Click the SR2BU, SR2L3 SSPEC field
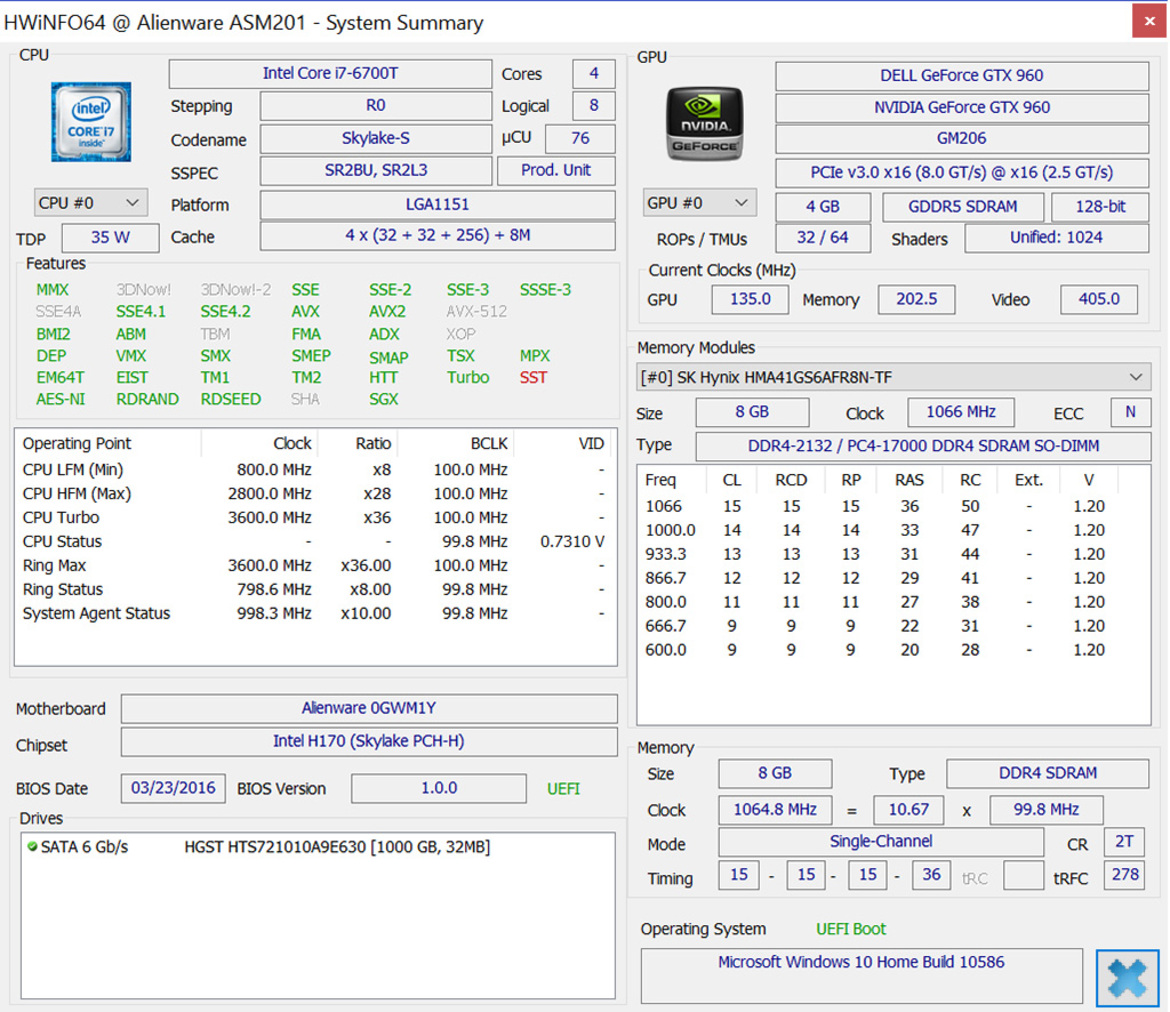The image size is (1170, 1012). pos(375,171)
